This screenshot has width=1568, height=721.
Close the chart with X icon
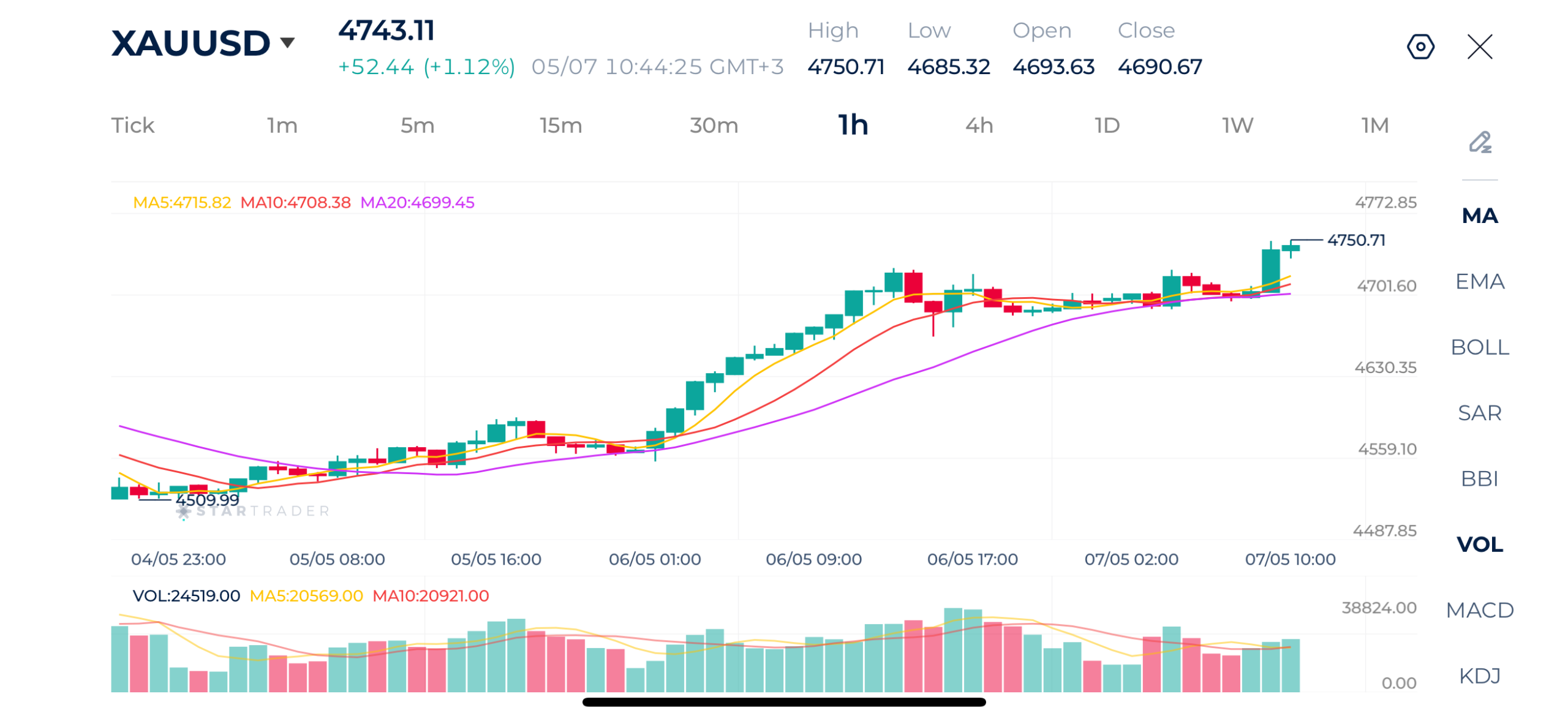tap(1479, 47)
